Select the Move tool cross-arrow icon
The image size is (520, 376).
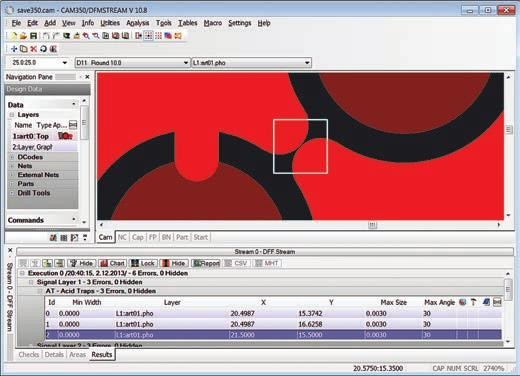tap(14, 49)
